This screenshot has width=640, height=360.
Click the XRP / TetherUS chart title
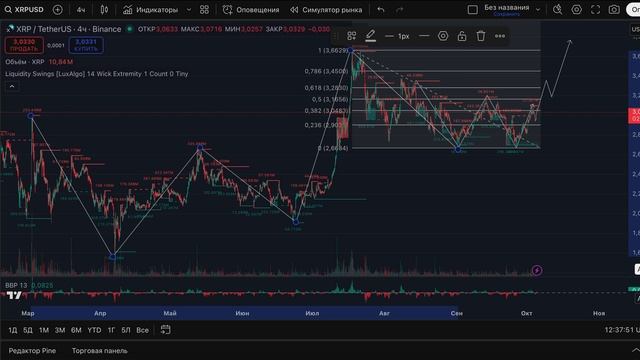pos(69,29)
